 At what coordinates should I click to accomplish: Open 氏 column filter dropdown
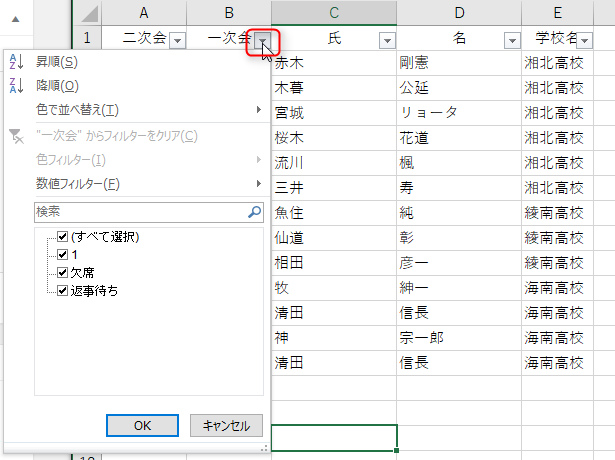[387, 40]
